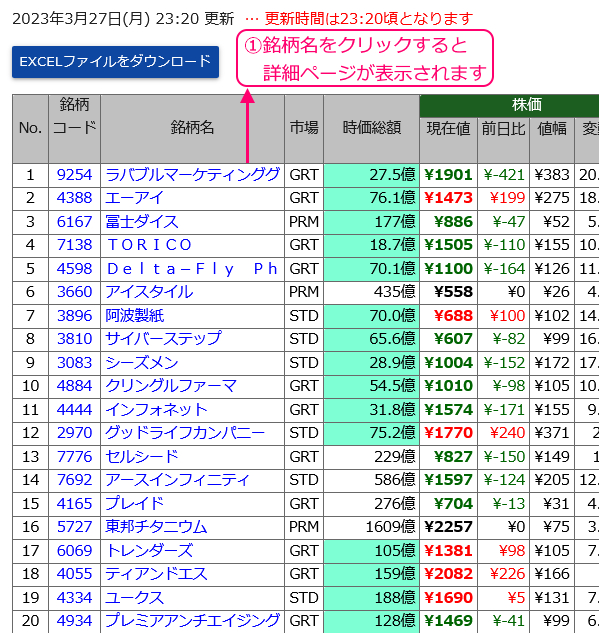This screenshot has width=599, height=633.
Task: Open 阿波製紙 stock detail page
Action: (134, 315)
